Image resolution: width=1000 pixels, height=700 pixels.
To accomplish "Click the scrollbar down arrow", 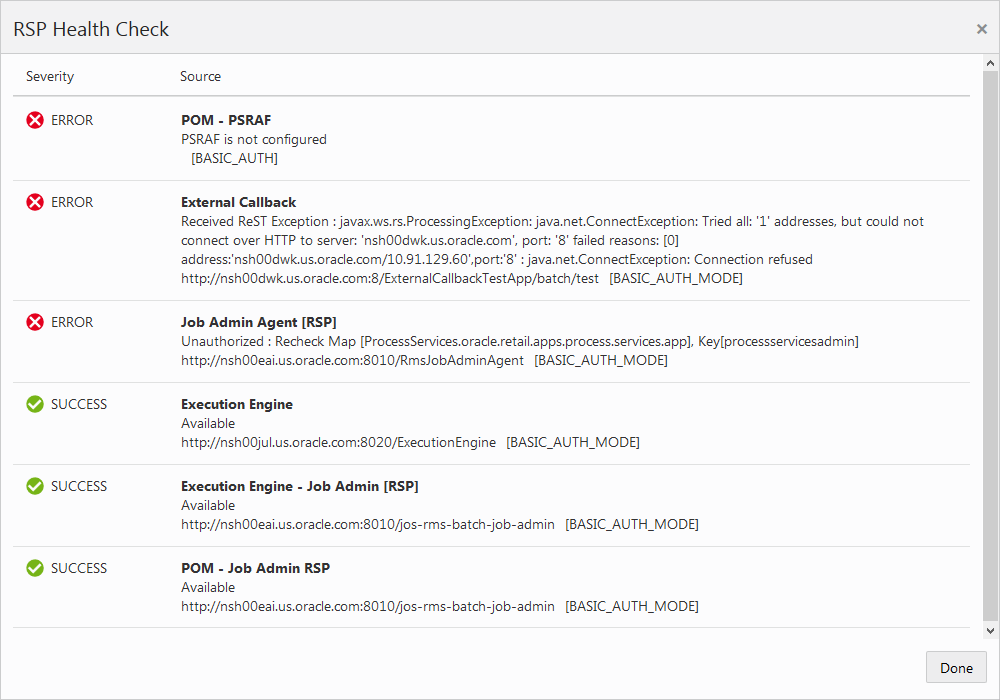I will (991, 631).
